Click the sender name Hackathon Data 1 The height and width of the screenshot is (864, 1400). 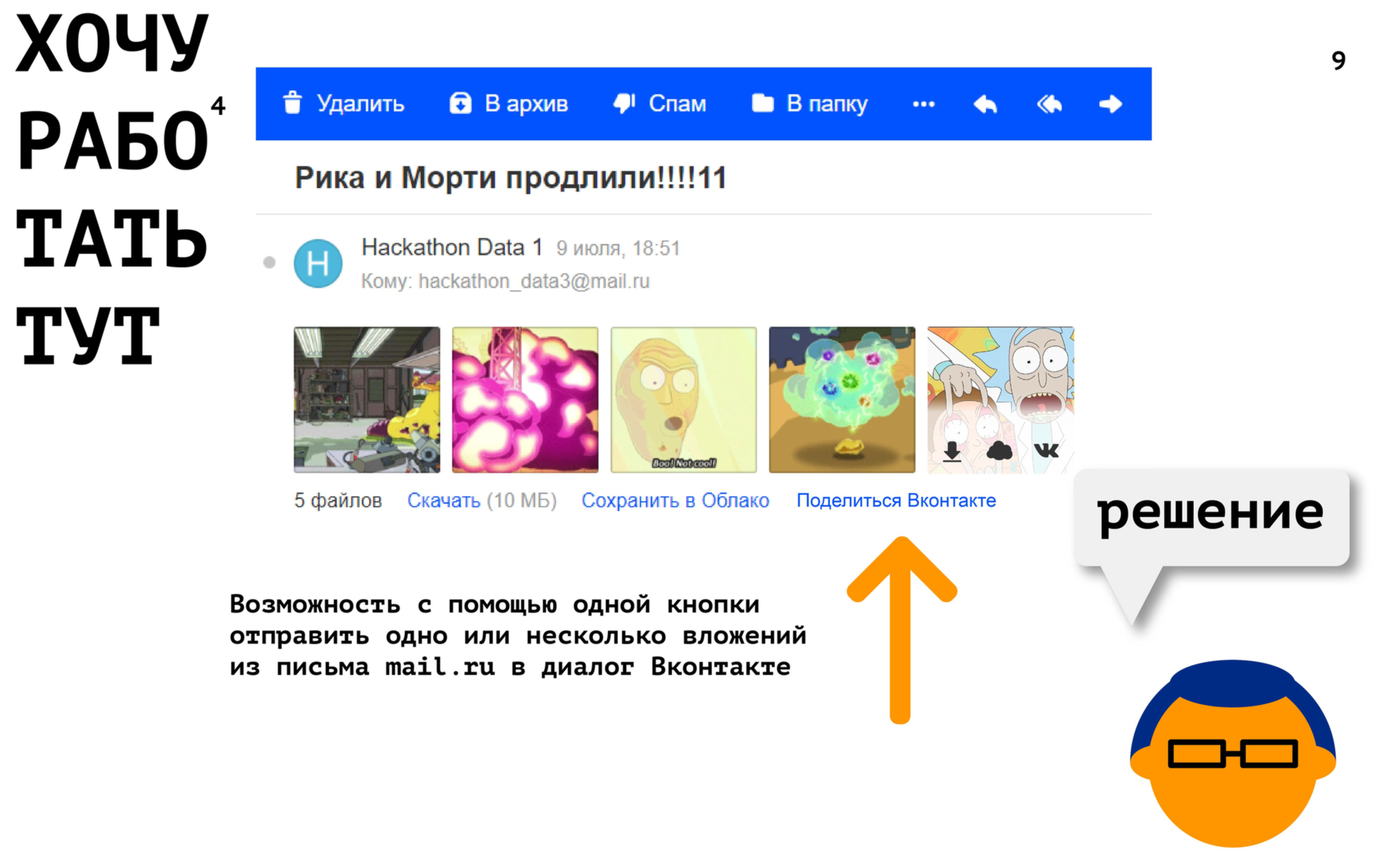pos(452,247)
